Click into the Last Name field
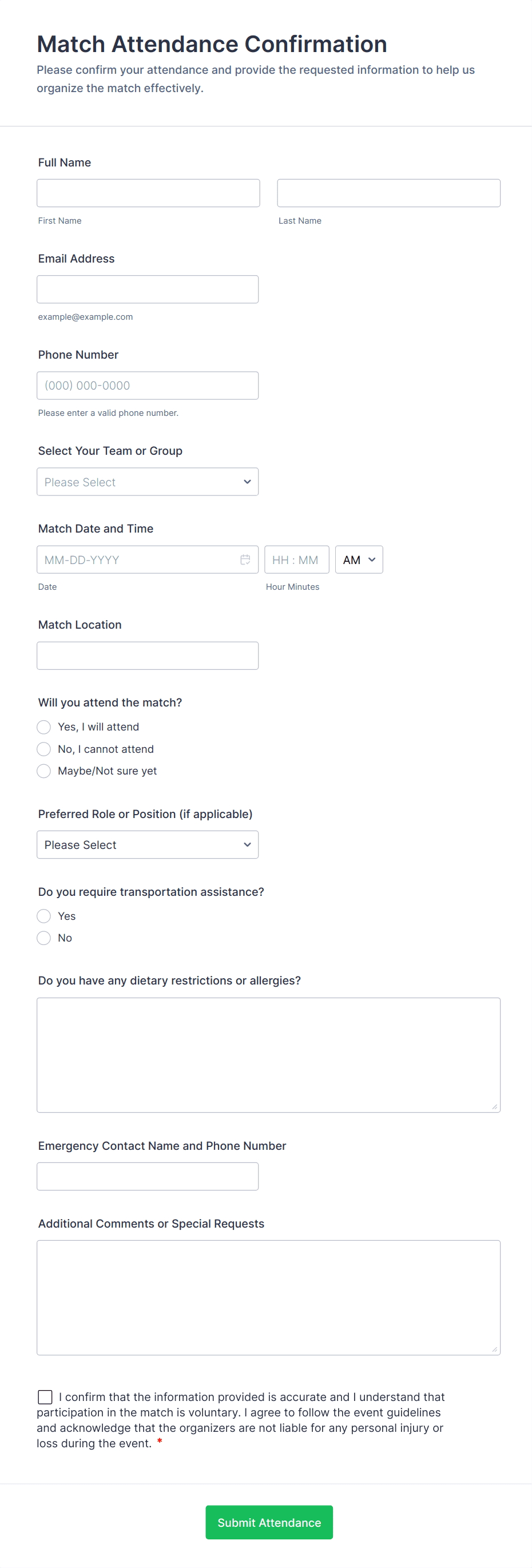This screenshot has height=1568, width=532. (388, 193)
